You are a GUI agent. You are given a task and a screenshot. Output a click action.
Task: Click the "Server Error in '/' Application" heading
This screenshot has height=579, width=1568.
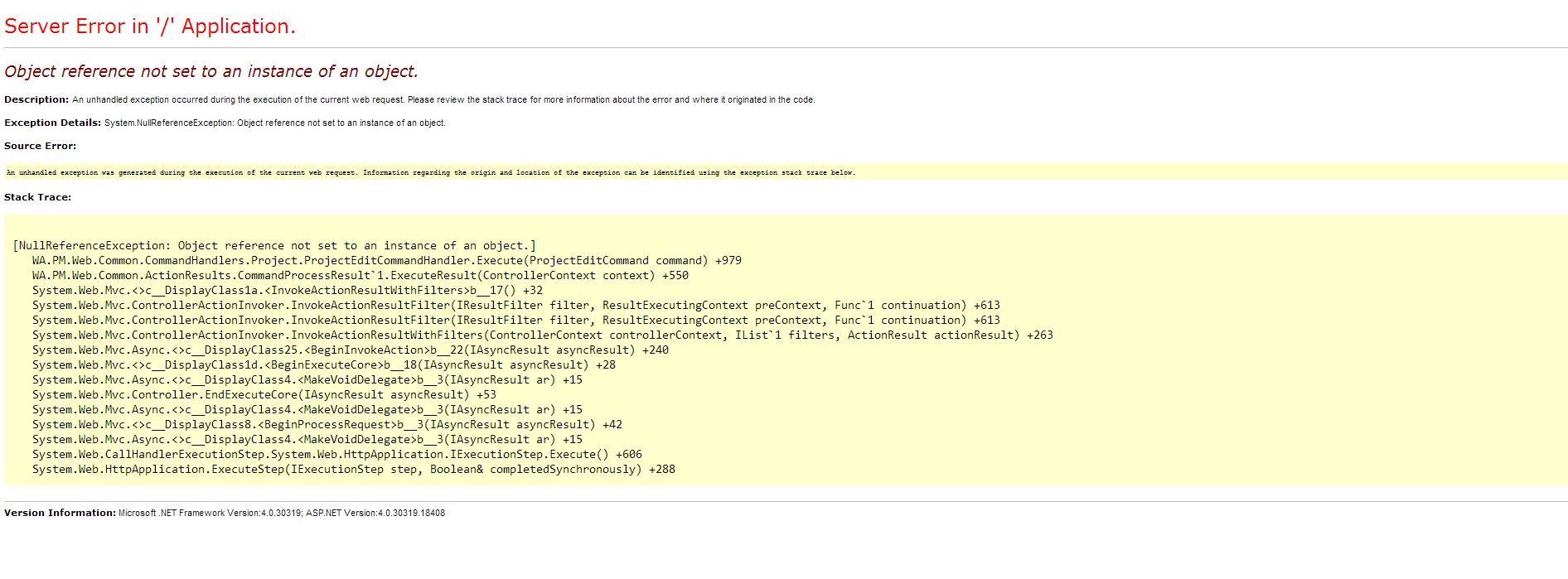coord(150,27)
